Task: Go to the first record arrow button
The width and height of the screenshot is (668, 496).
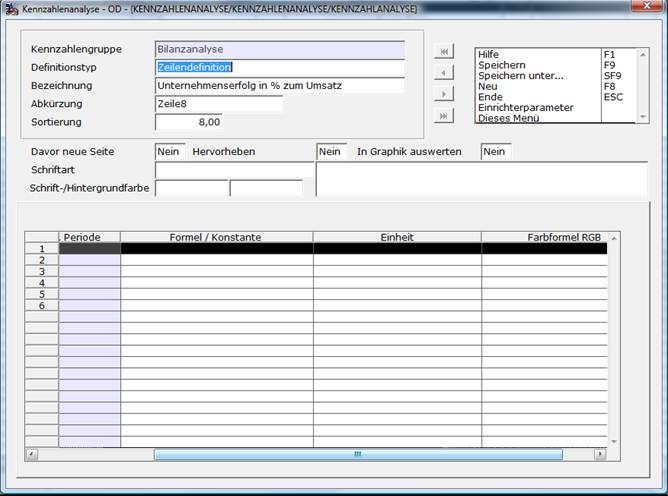Action: click(444, 52)
